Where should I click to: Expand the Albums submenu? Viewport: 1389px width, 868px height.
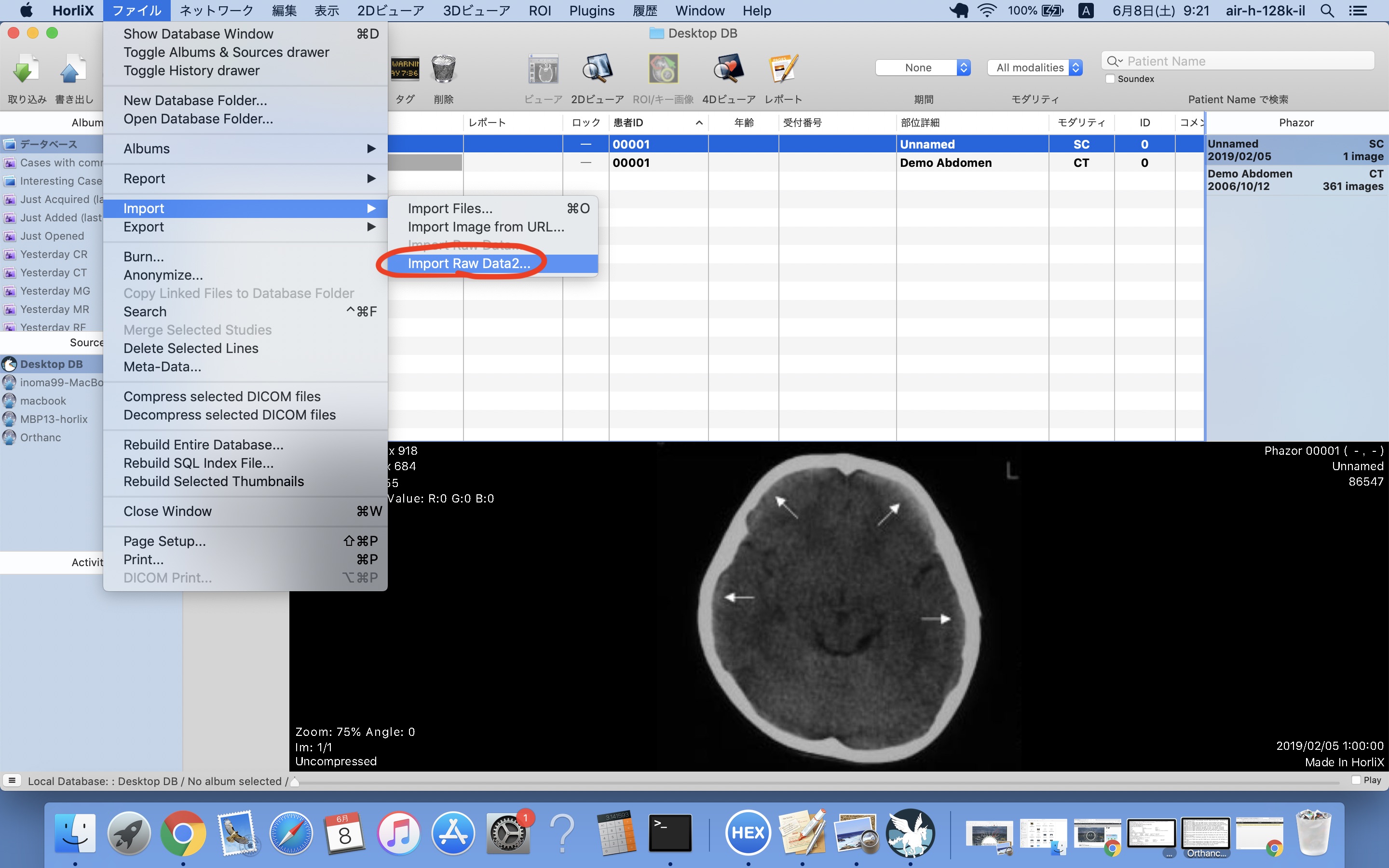tap(245, 149)
